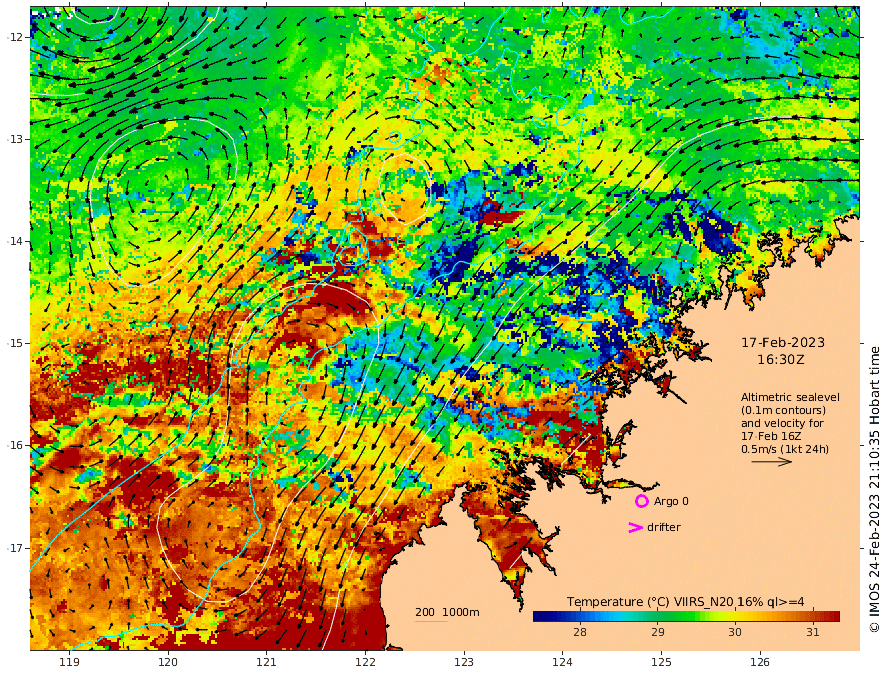Click the 'drifter' legend label
This screenshot has height=680, width=880.
point(664,527)
